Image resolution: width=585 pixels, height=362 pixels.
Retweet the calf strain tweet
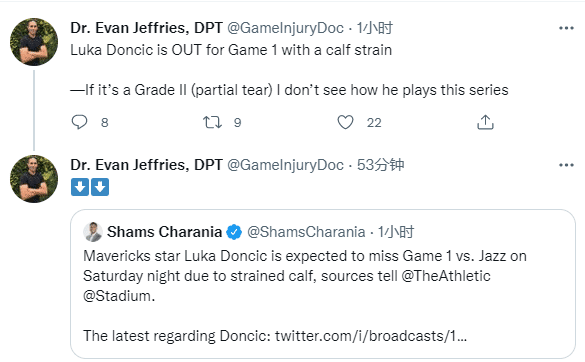(x=212, y=122)
